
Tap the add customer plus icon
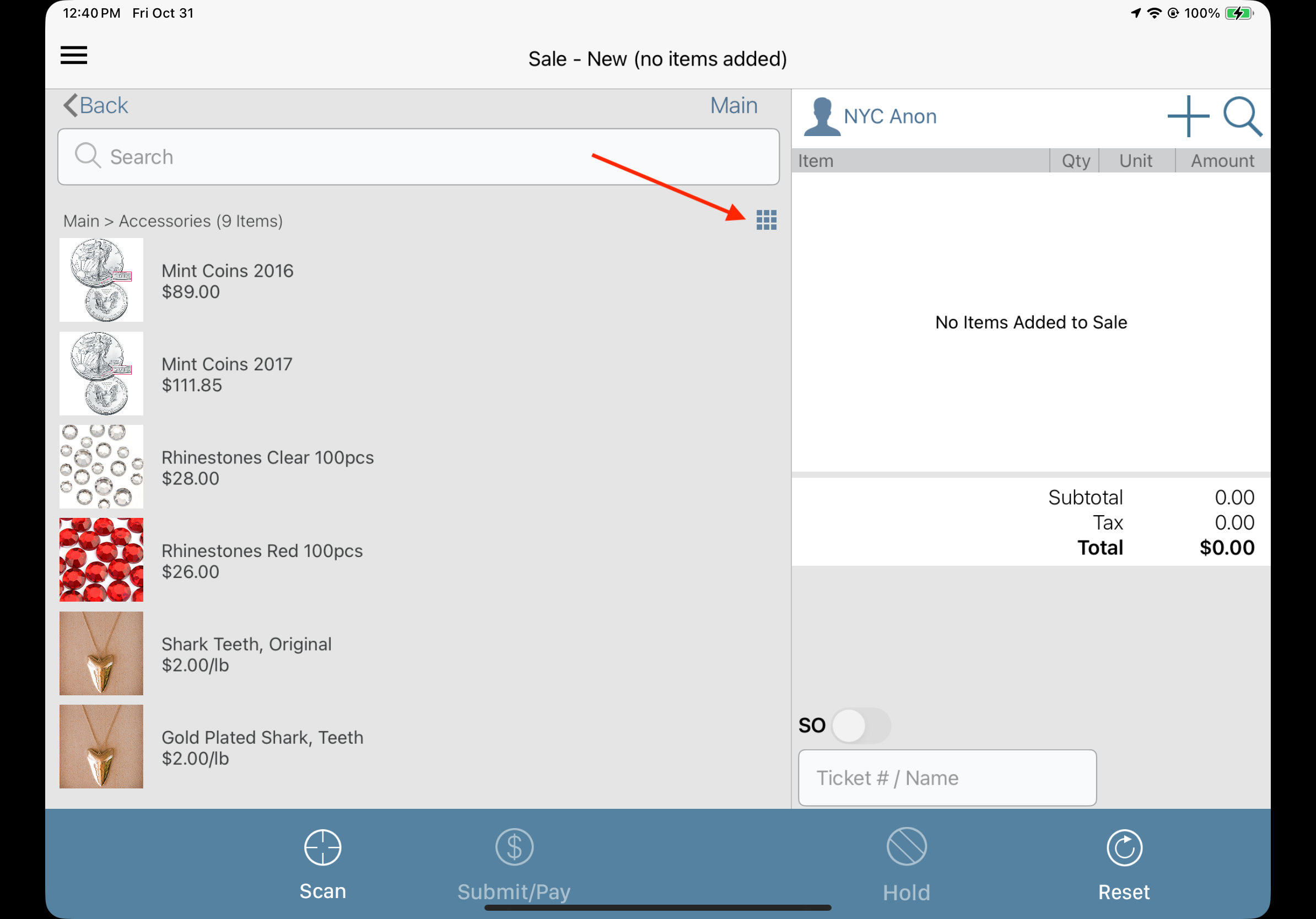pos(1188,116)
